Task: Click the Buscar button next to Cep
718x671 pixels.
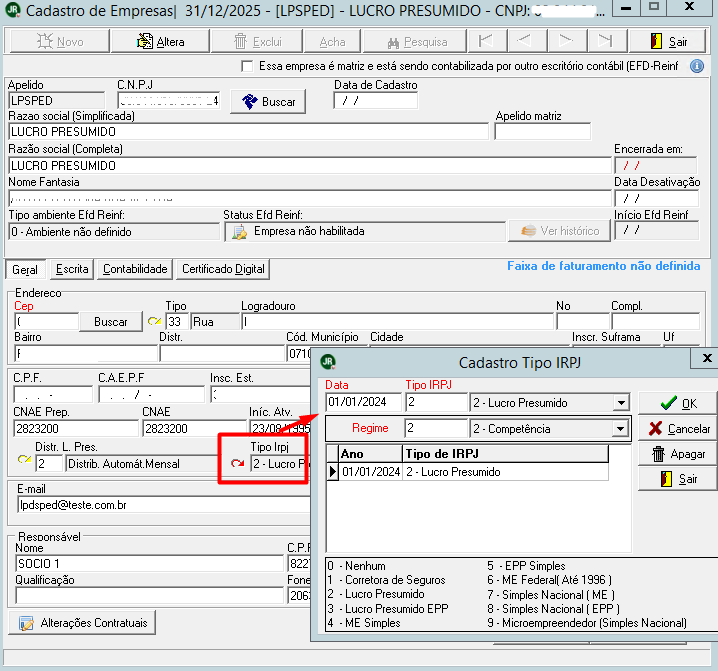Action: pos(110,322)
